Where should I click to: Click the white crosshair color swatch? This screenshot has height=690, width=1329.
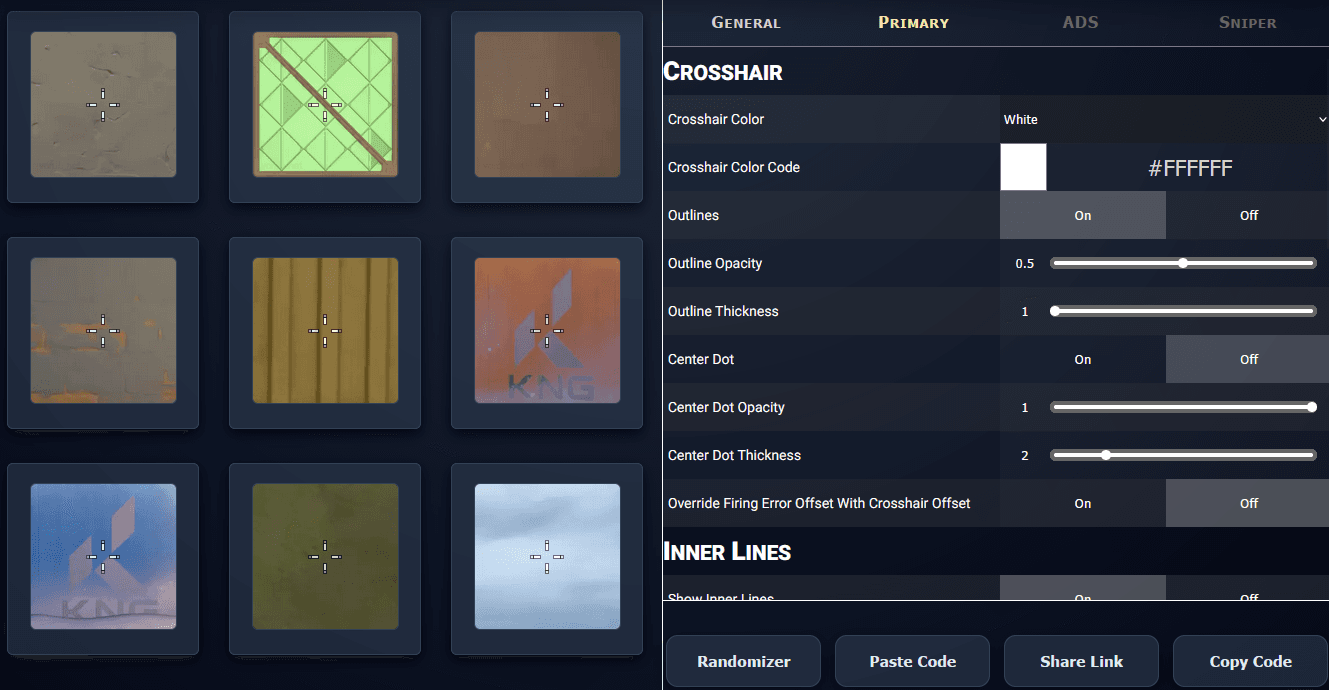[1023, 167]
